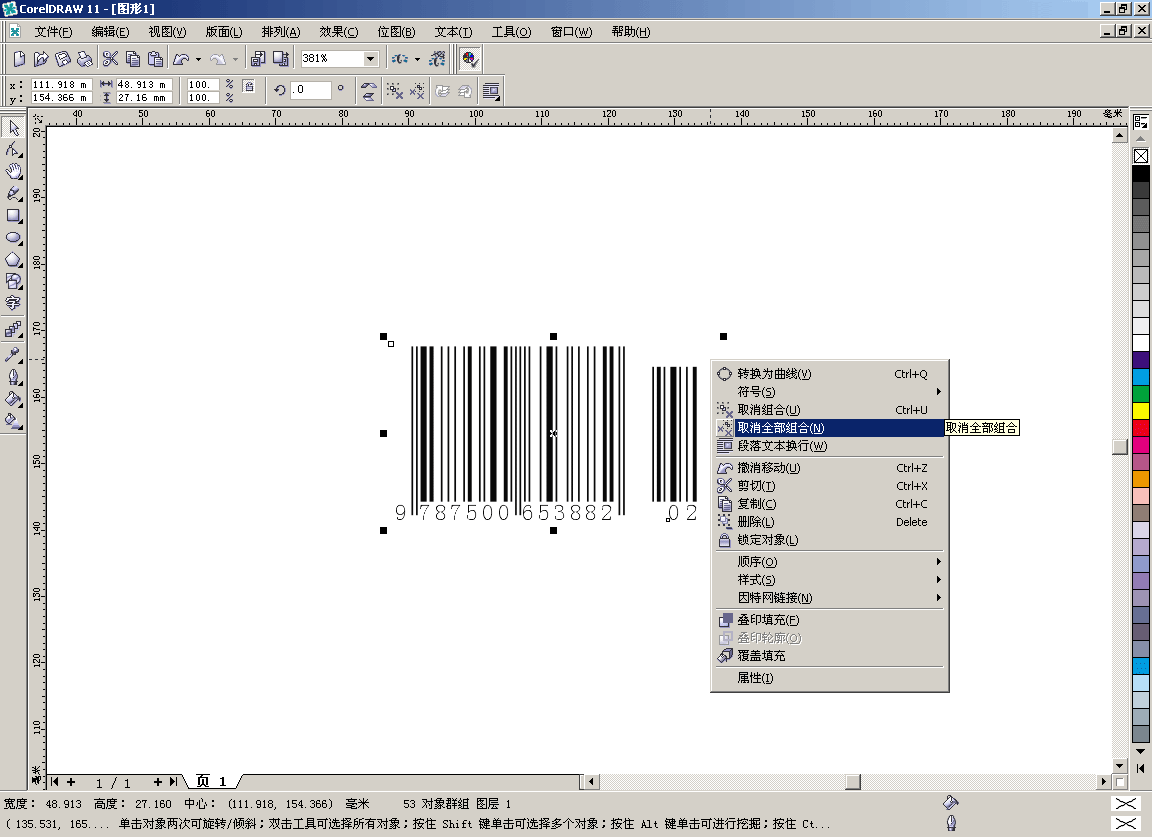Click the Print icon in toolbar
Viewport: 1152px width, 837px height.
(x=85, y=59)
